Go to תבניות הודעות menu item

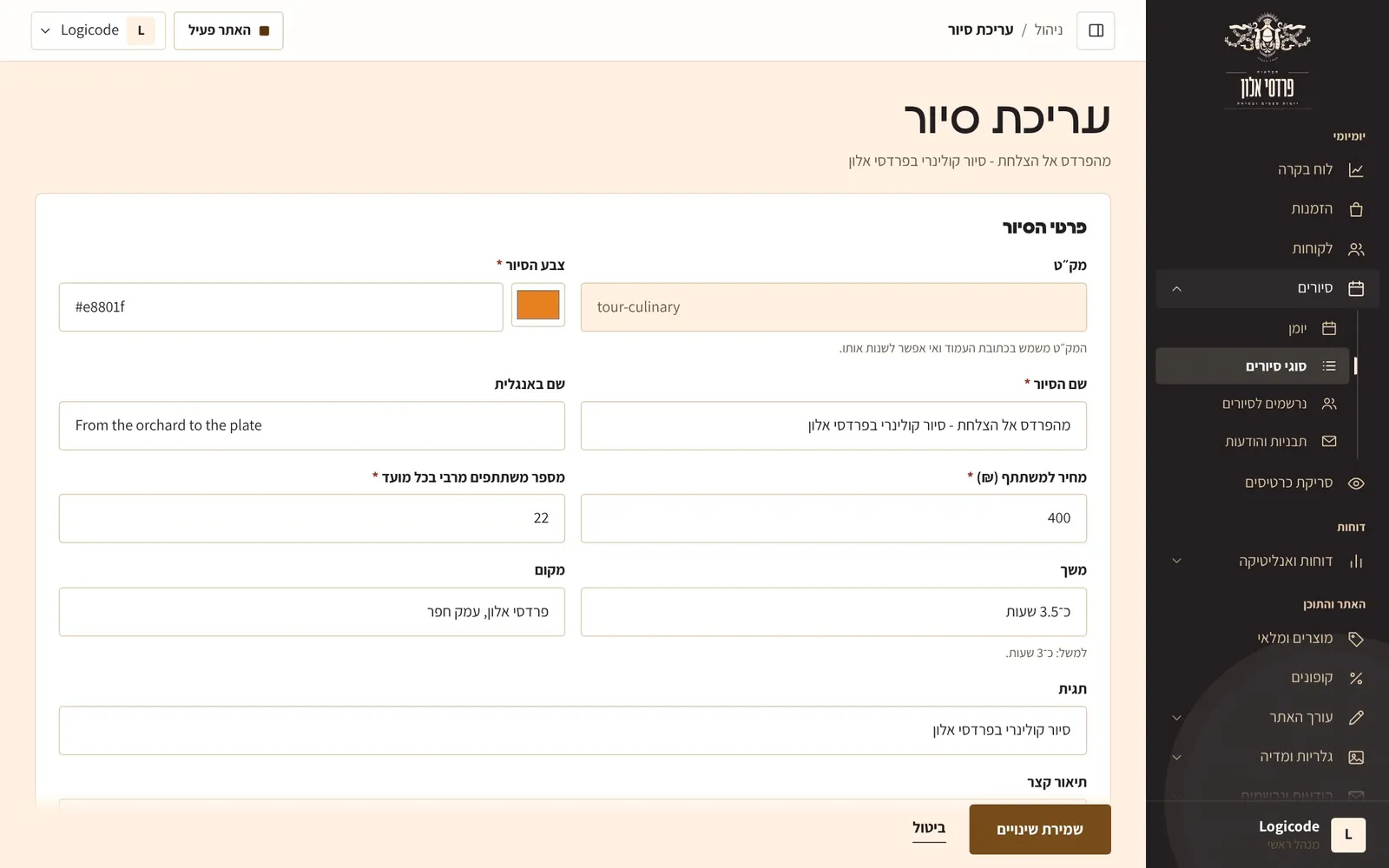click(x=1253, y=441)
